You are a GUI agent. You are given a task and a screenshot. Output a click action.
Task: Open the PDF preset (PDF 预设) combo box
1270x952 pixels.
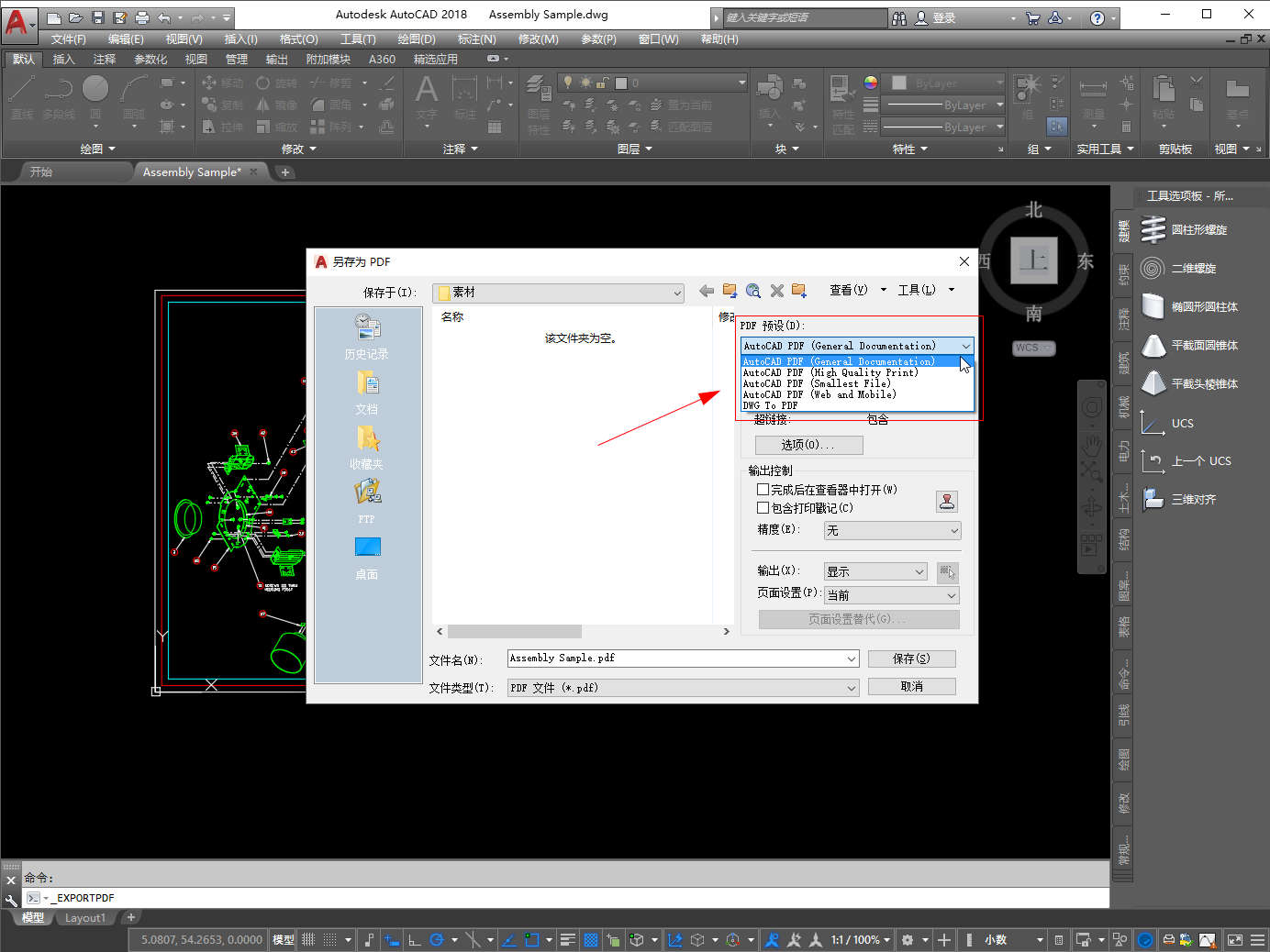[x=857, y=346]
